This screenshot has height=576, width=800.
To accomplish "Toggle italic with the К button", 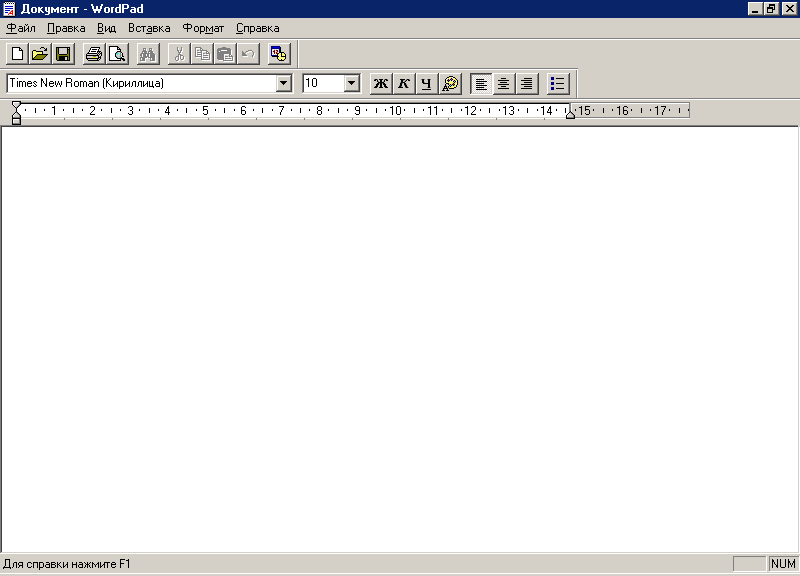I will coord(404,84).
